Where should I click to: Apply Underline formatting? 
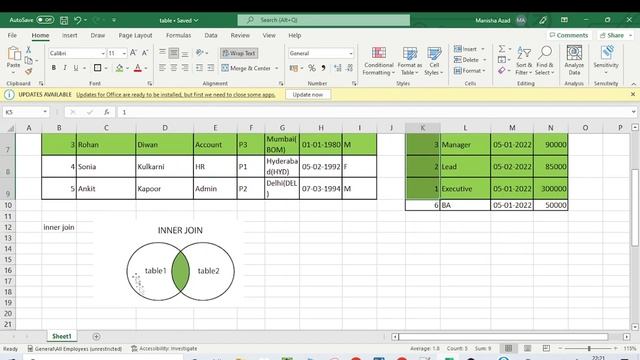pos(76,68)
